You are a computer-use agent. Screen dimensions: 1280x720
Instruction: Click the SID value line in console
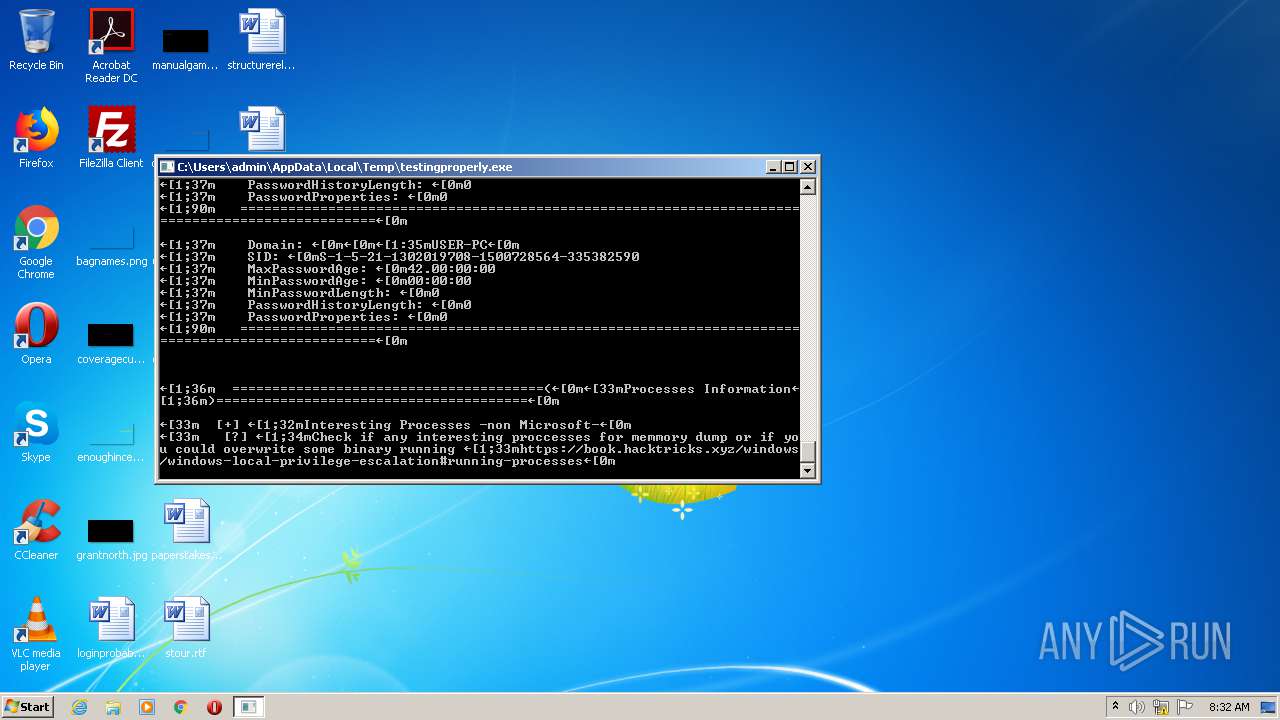click(x=400, y=257)
